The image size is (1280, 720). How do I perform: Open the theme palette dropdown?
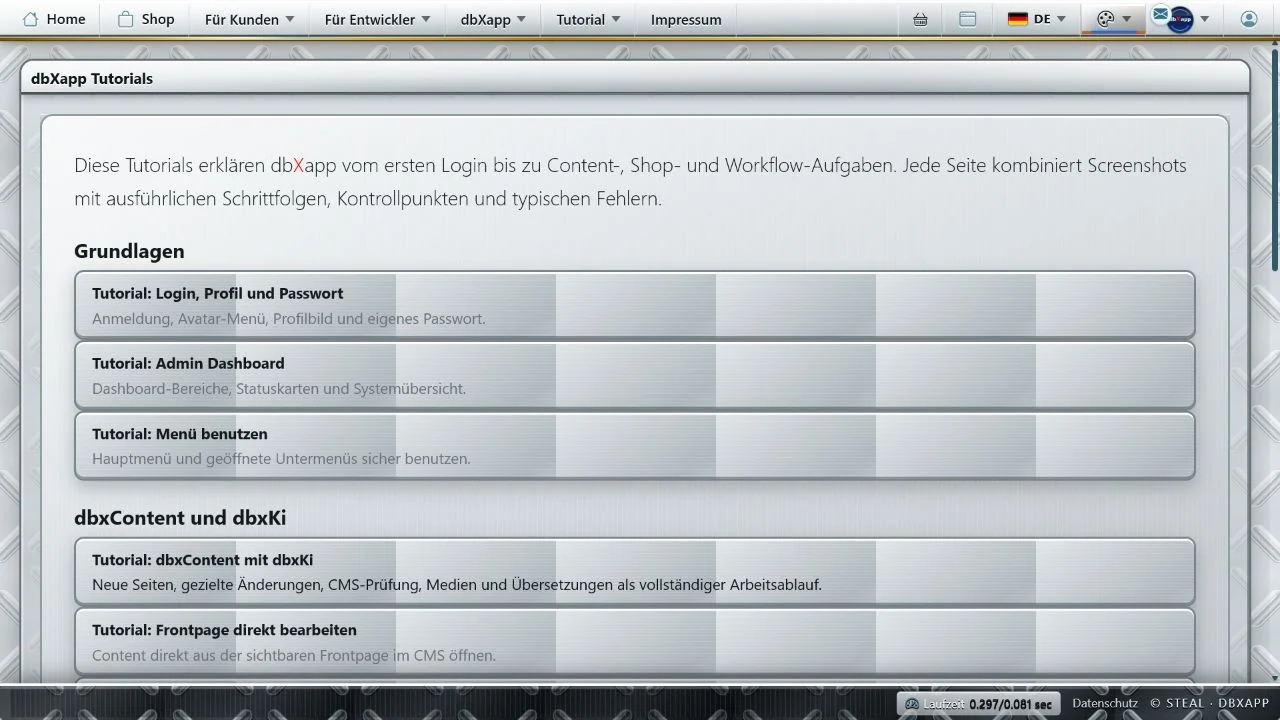[x=1114, y=19]
